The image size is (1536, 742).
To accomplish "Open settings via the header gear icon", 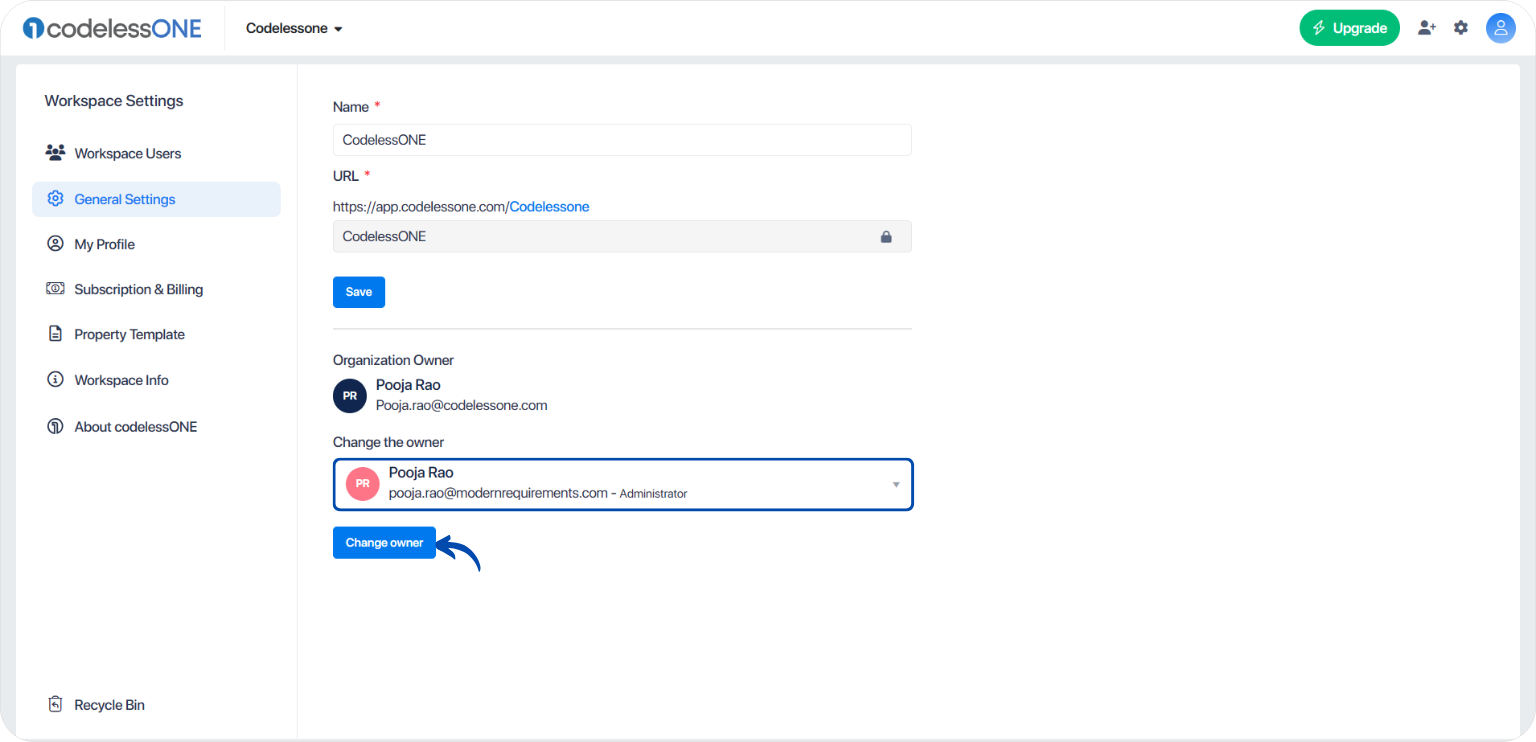I will pos(1461,28).
